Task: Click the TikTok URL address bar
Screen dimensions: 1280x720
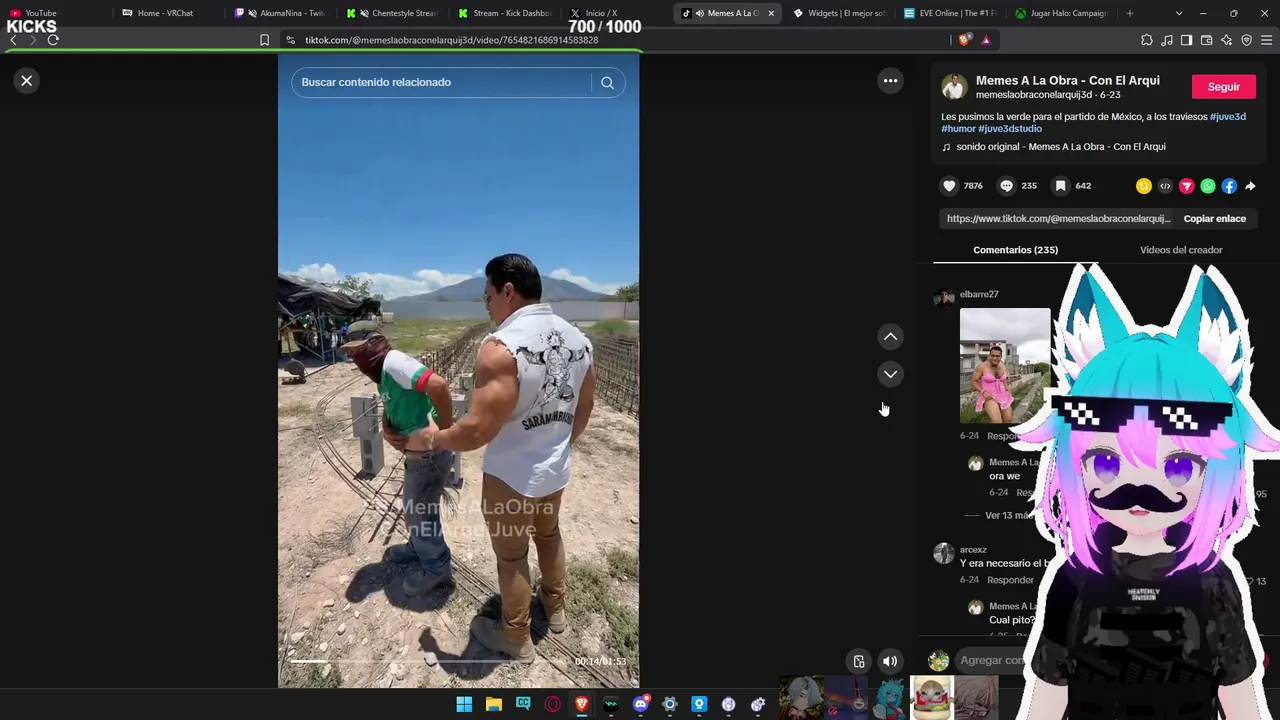Action: (x=451, y=40)
